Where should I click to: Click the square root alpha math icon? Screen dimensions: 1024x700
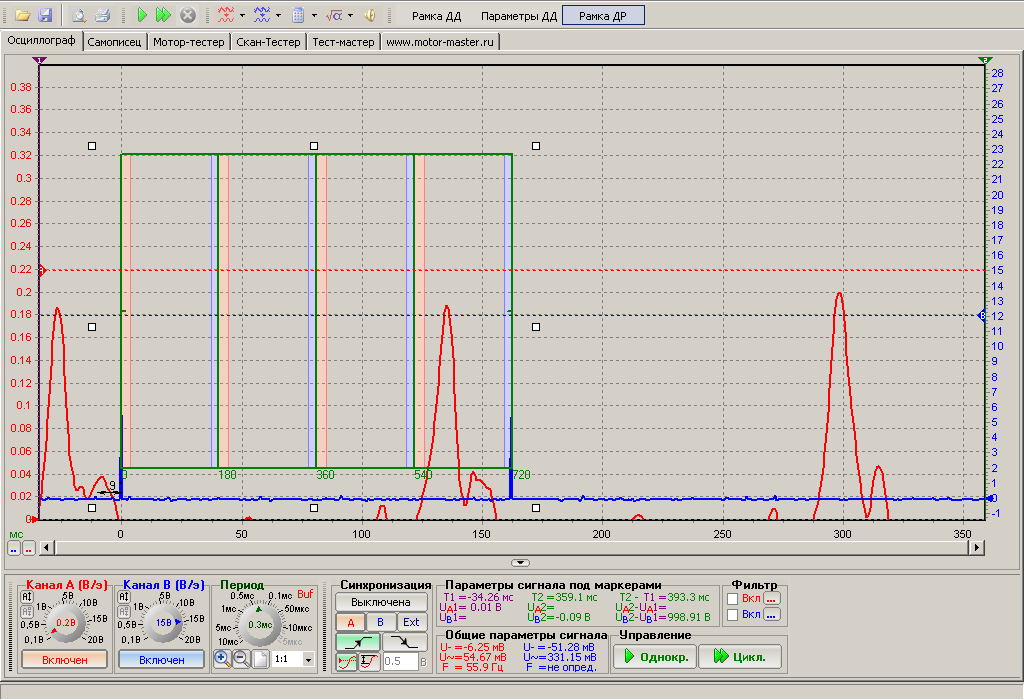pos(334,15)
